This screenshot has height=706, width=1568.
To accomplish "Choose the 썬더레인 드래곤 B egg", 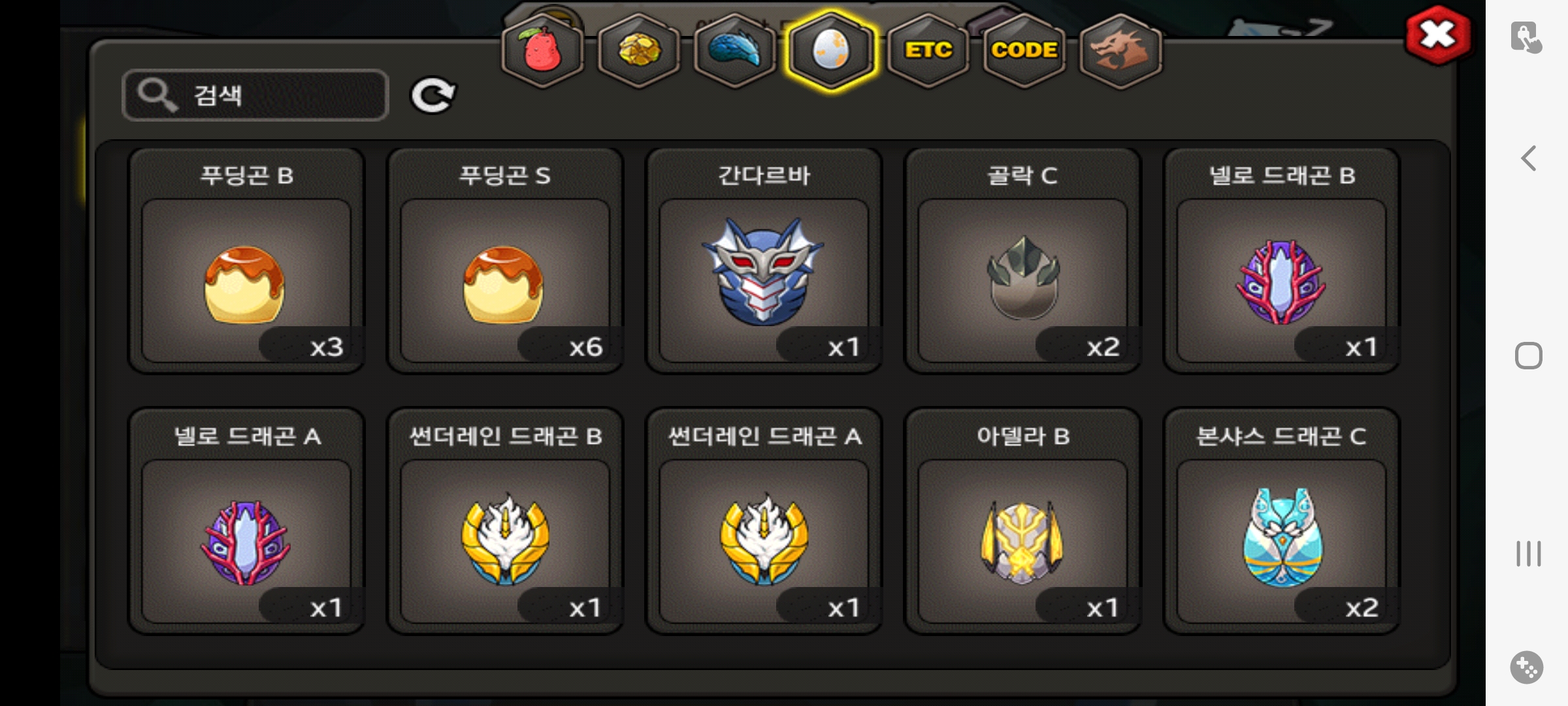I will pyautogui.click(x=505, y=521).
